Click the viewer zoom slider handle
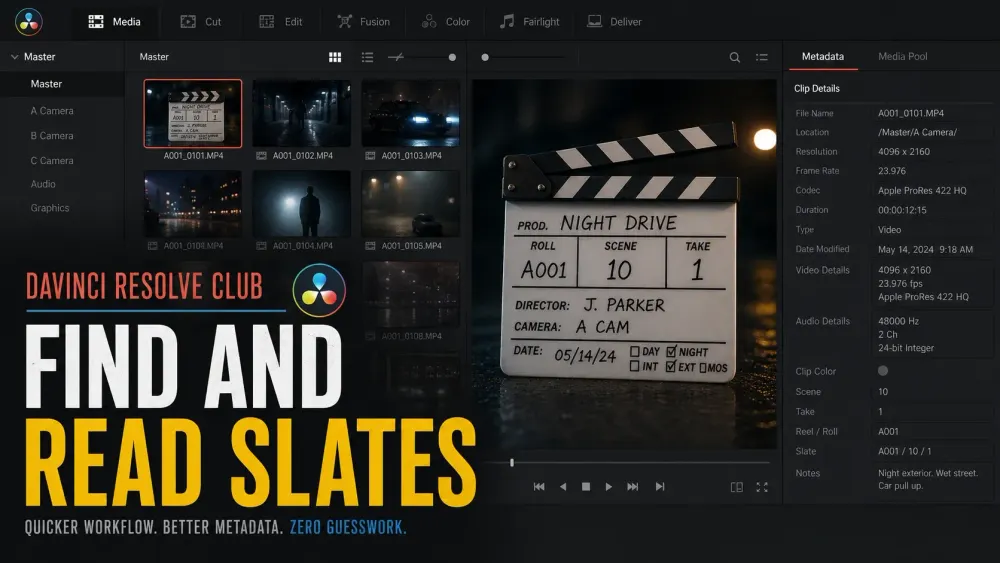This screenshot has height=563, width=1000. [x=485, y=57]
